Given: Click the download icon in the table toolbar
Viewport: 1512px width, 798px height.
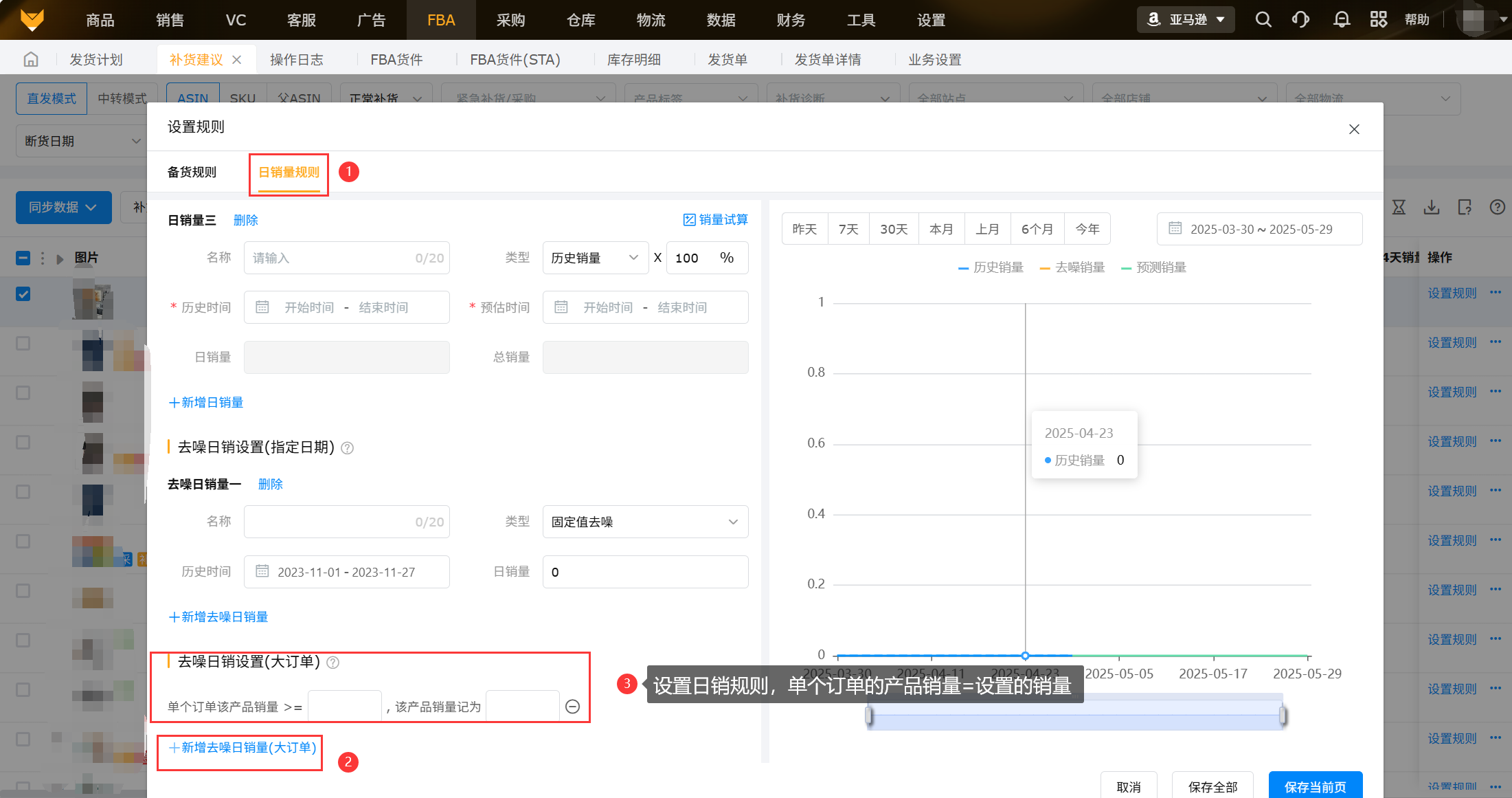Looking at the screenshot, I should click(1432, 208).
